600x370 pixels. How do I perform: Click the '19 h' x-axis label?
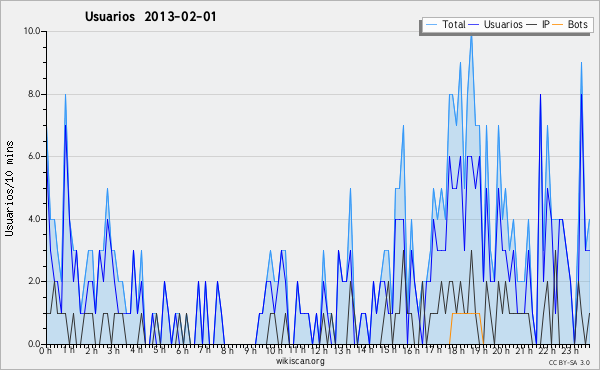click(x=479, y=350)
